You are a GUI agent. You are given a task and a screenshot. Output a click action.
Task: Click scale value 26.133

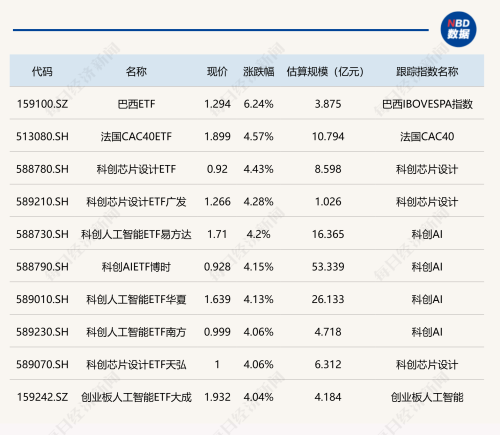328,299
